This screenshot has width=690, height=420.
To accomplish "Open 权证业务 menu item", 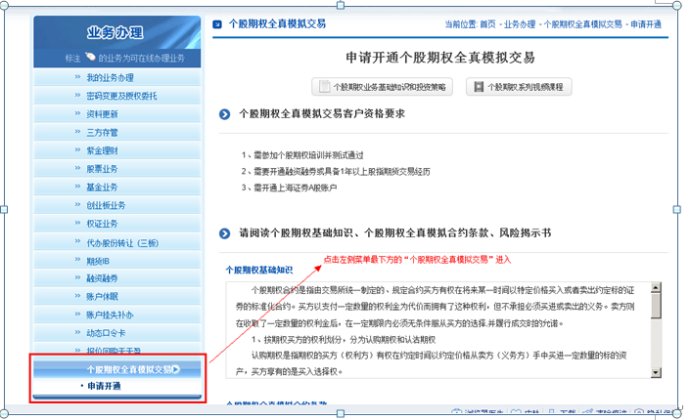I will (x=117, y=224).
